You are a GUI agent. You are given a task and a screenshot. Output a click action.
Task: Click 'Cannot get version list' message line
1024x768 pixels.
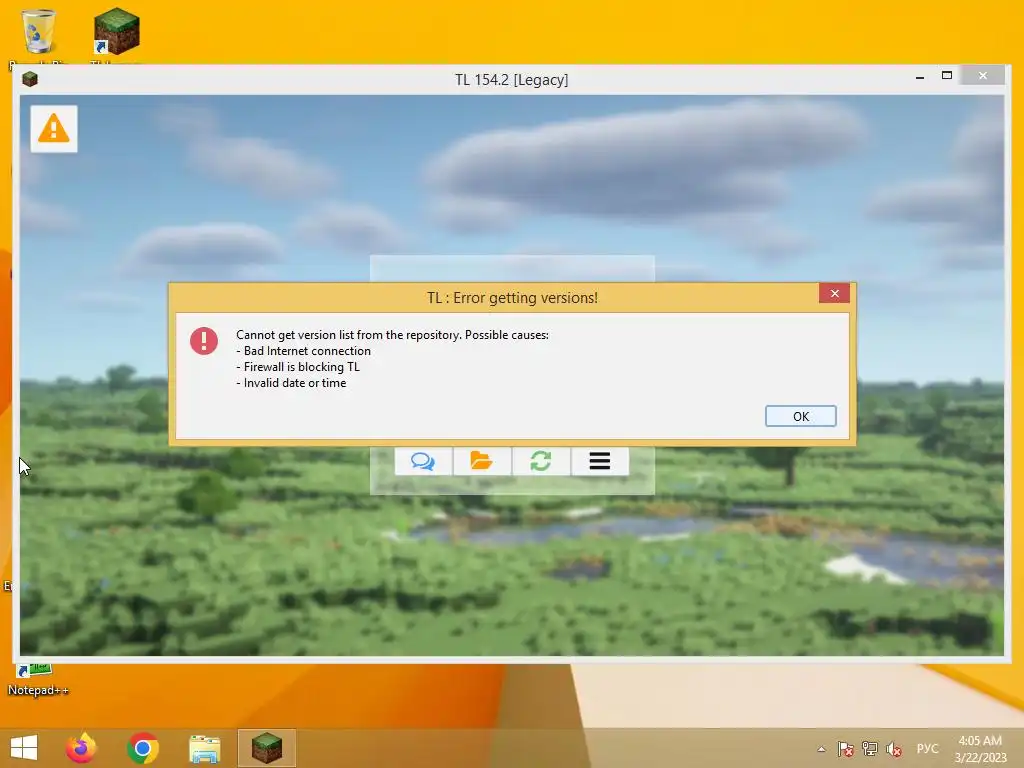pos(392,335)
